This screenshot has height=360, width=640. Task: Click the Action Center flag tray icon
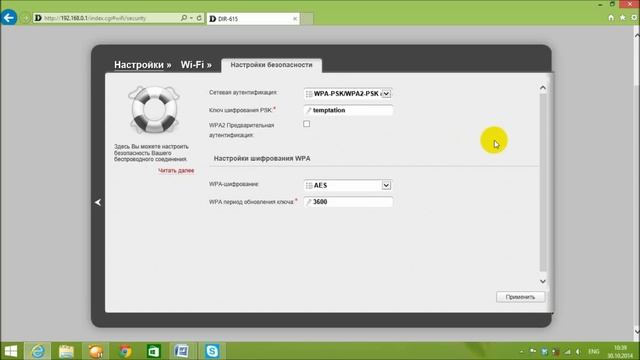coord(533,351)
